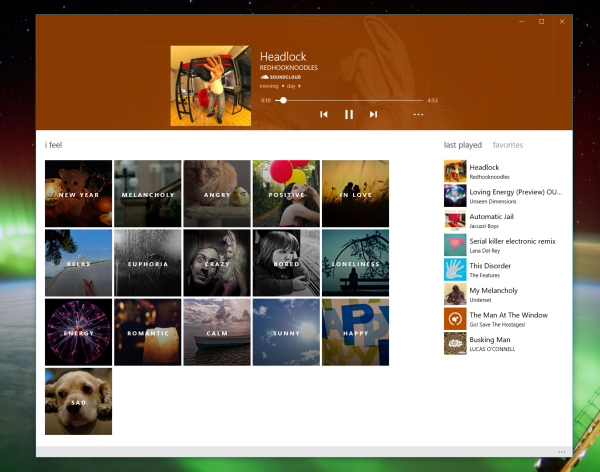Click the Headlock album art in player
The image size is (600, 472).
tap(210, 85)
